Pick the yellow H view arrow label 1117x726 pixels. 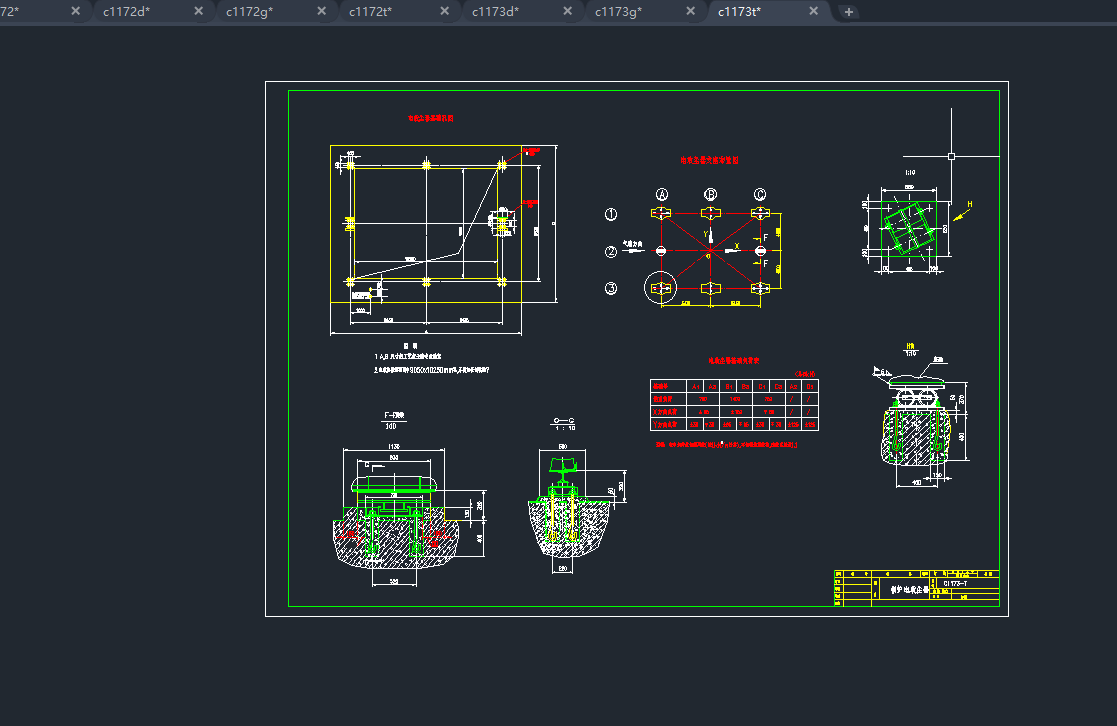[970, 204]
